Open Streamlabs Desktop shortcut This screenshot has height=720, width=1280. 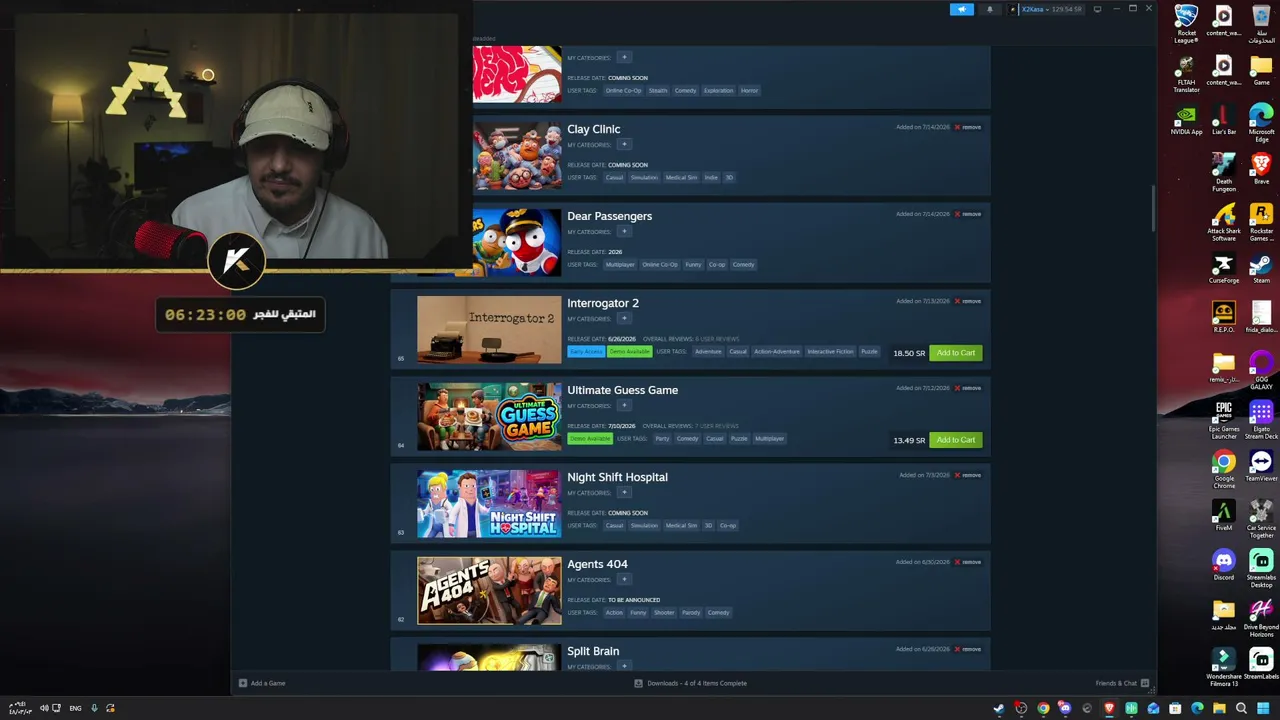coord(1261,568)
